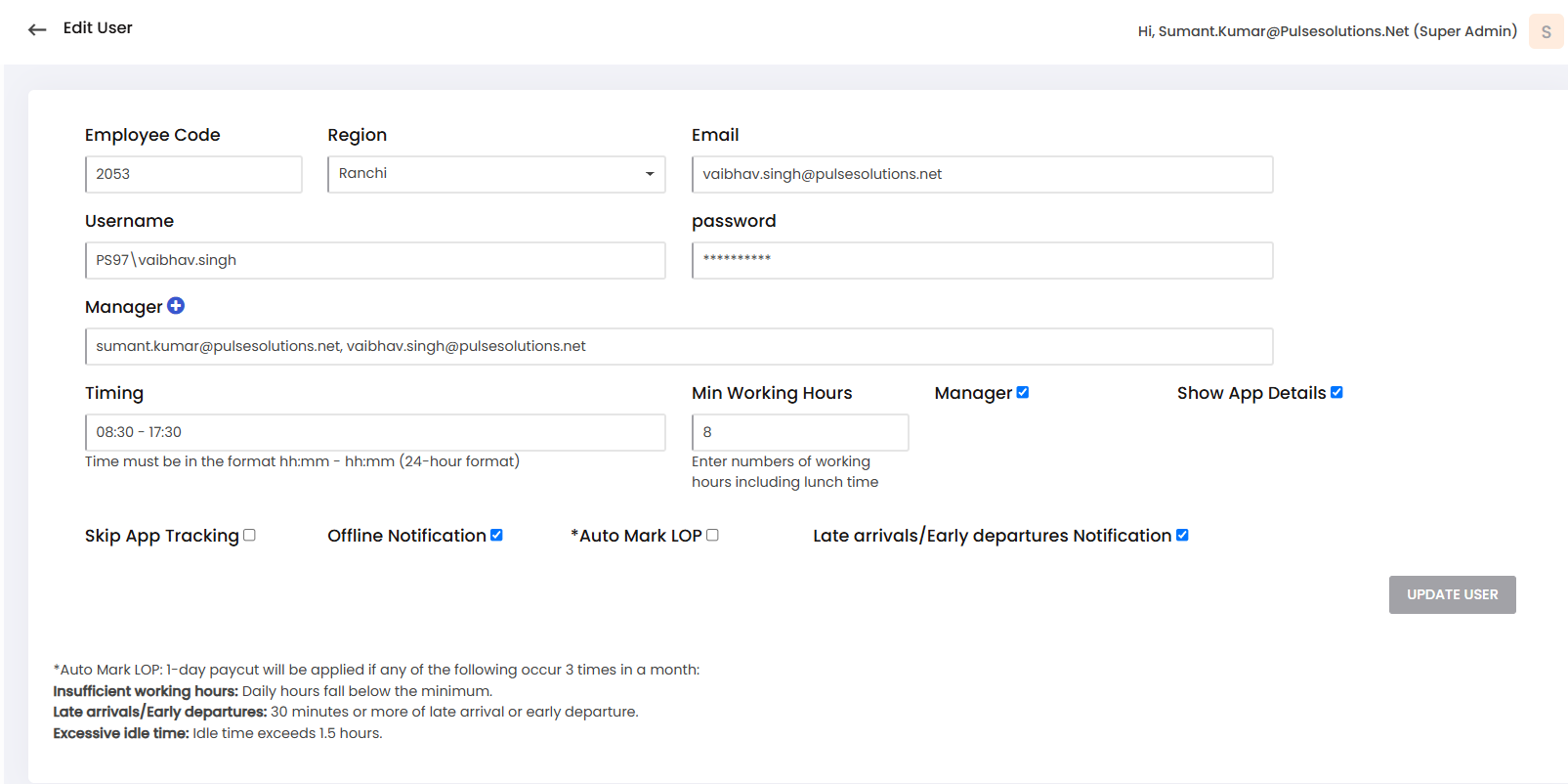Click the Super Admin greeting text
Viewport: 1568px width, 784px height.
coord(1327,31)
